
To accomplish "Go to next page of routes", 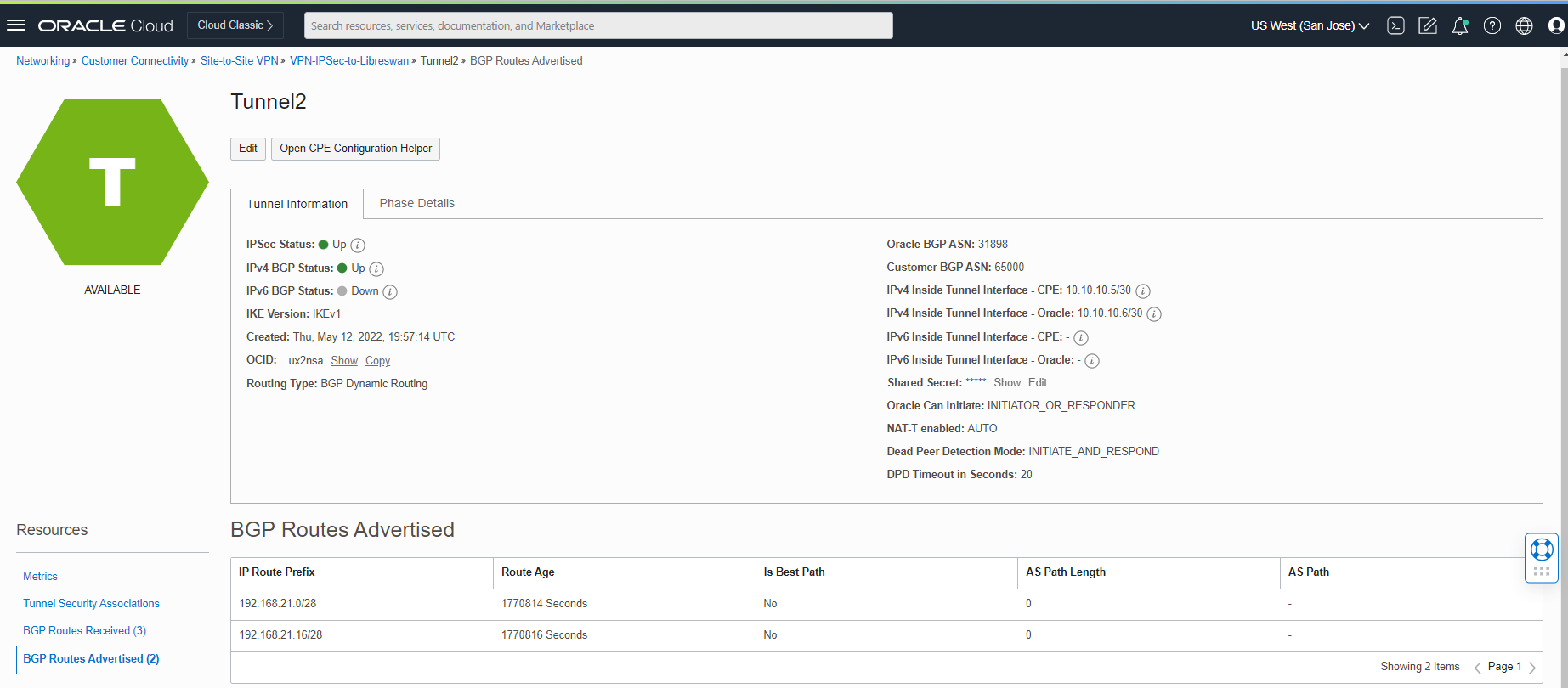I will coord(1532,668).
